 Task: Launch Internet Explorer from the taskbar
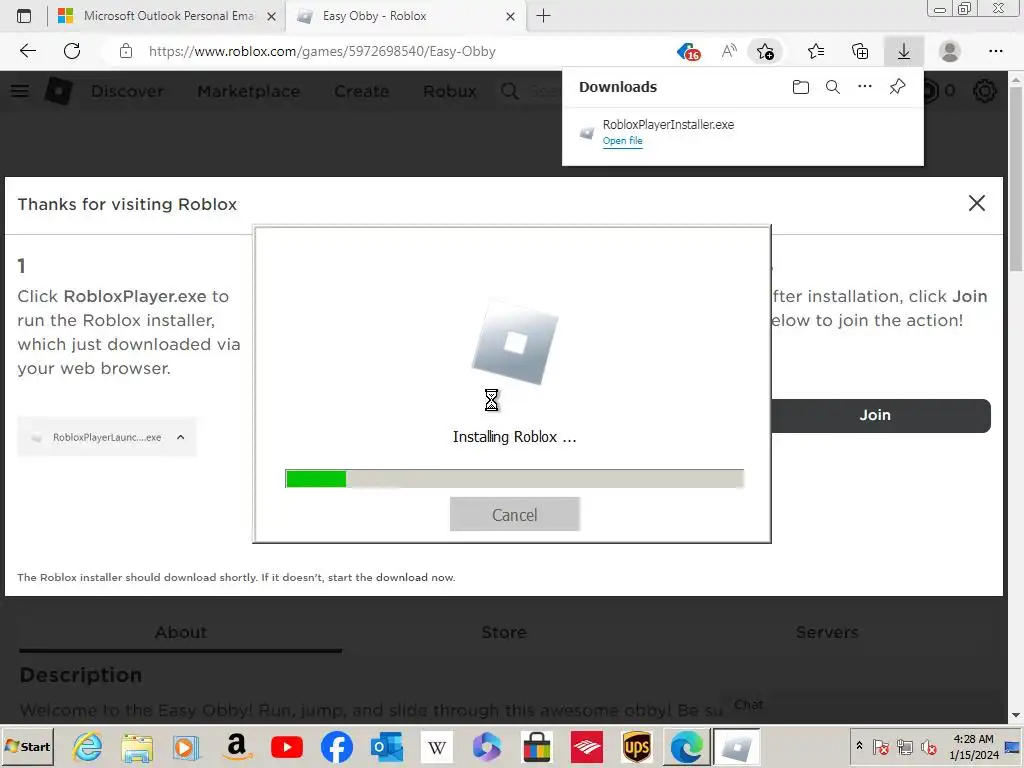[88, 746]
